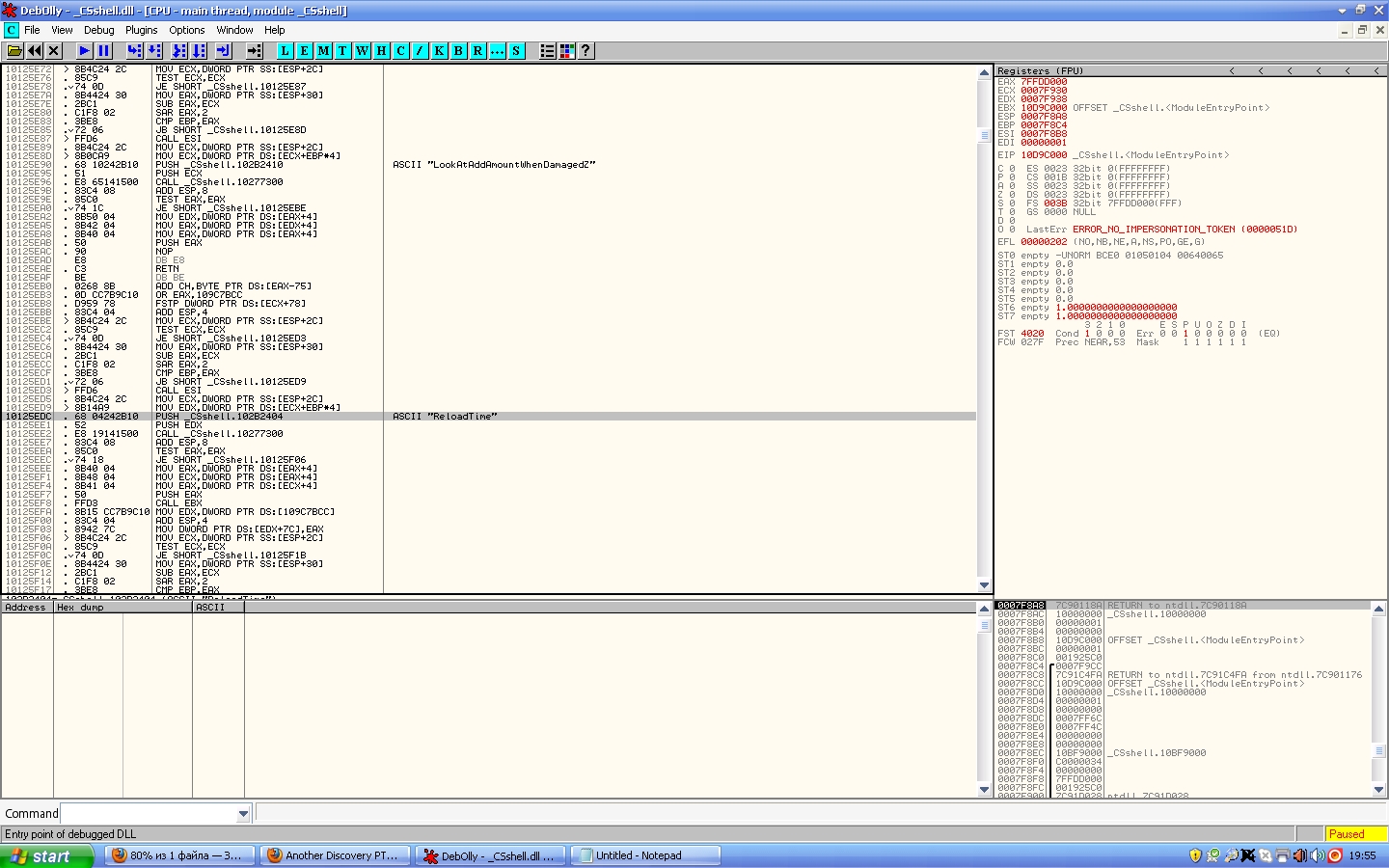Switch to Another Discovery PT taskbar item
1389x868 pixels.
pos(335,855)
